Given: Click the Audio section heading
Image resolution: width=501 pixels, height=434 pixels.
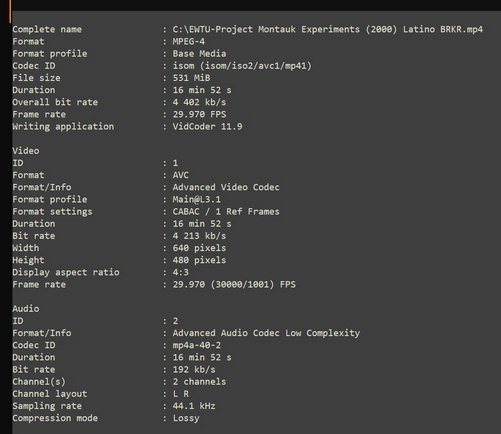Looking at the screenshot, I should point(26,309).
